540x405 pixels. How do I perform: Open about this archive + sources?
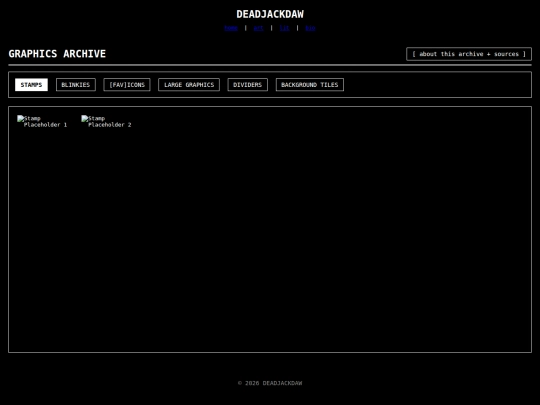pyautogui.click(x=469, y=54)
